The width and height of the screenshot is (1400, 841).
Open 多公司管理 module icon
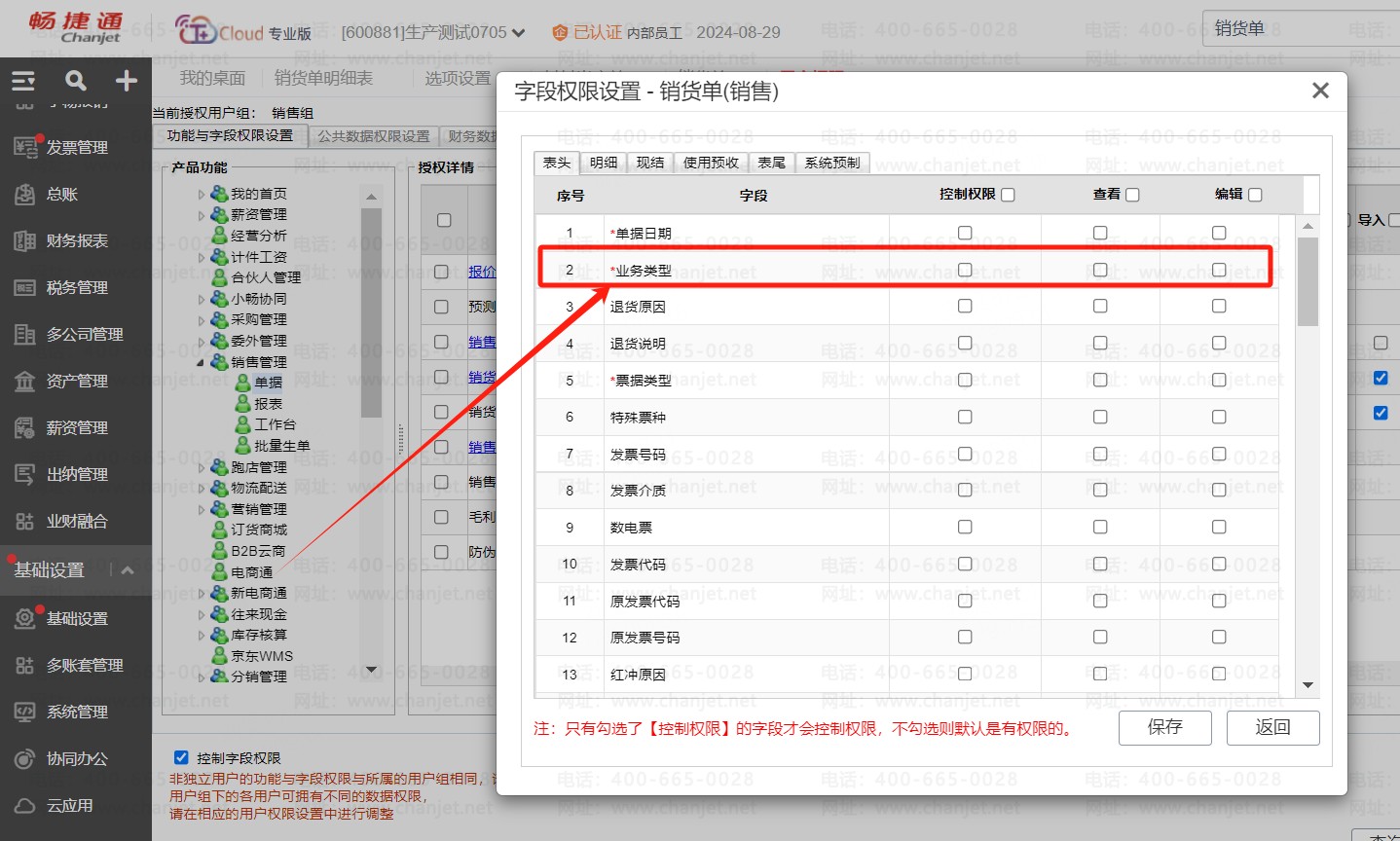[25, 334]
